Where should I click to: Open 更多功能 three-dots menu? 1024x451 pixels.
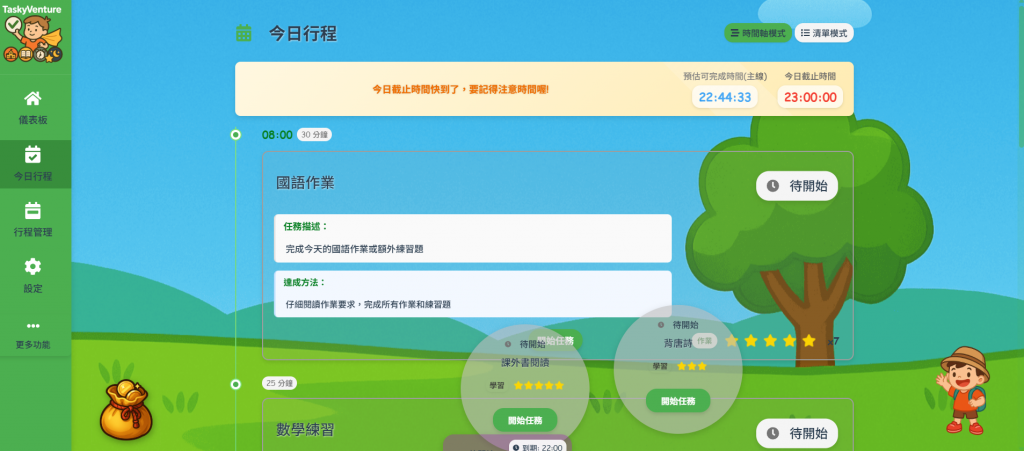pos(33,326)
